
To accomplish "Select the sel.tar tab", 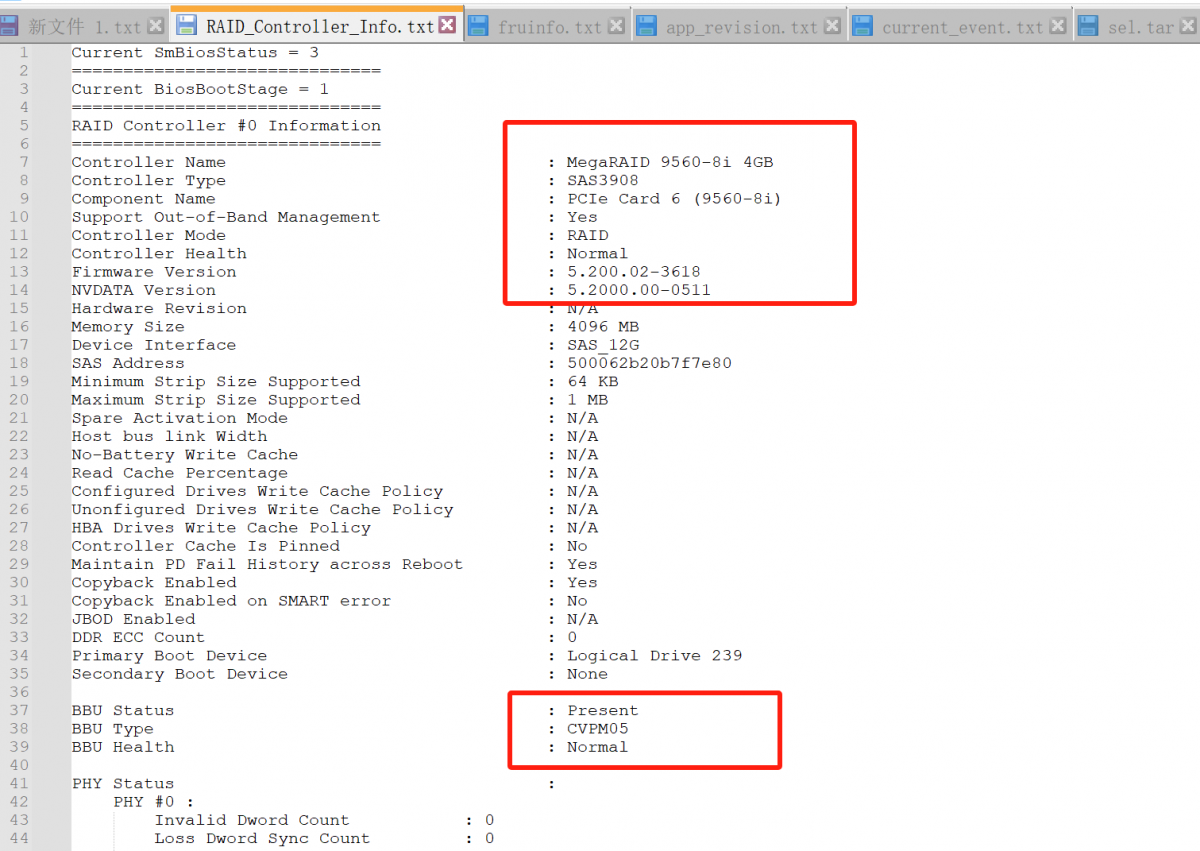I will [1140, 27].
